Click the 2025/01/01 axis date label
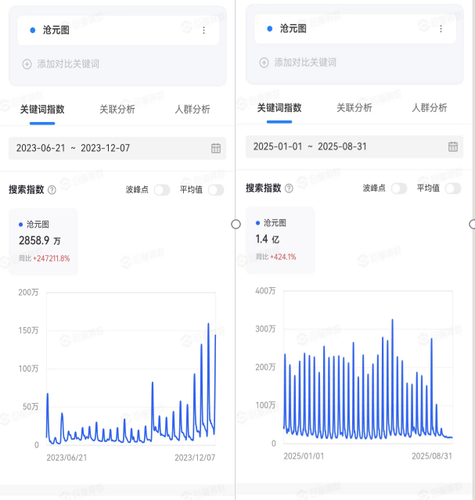Viewport: 475px width, 500px height. pos(304,456)
